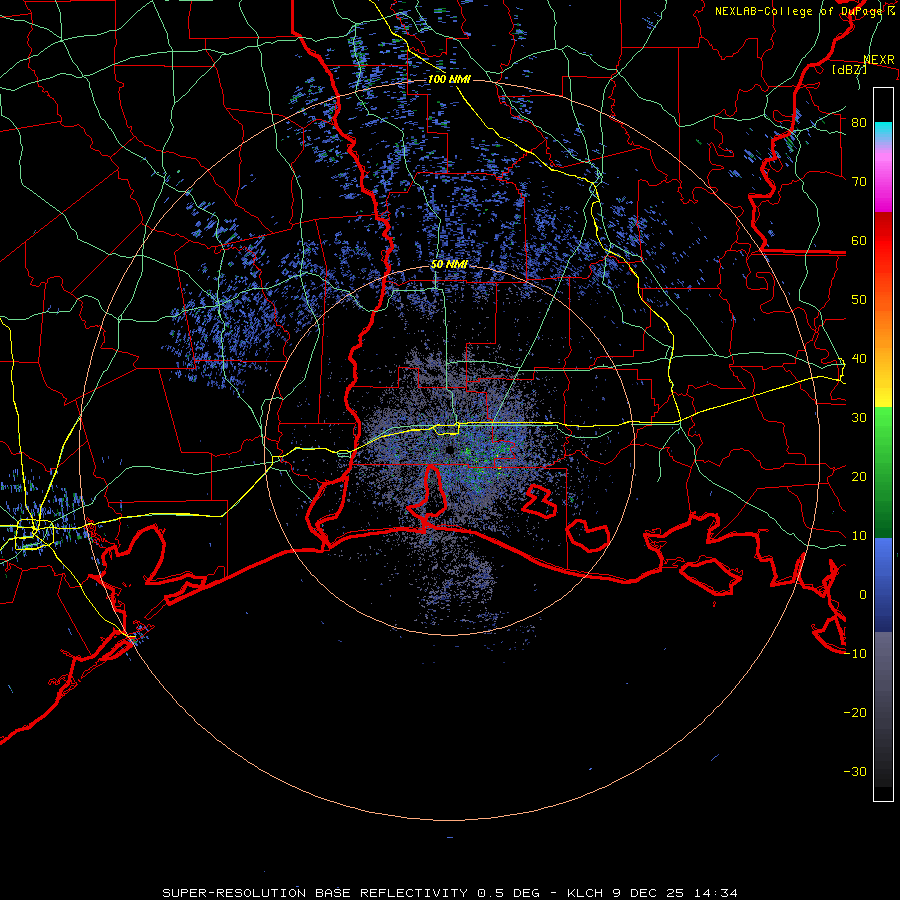900x900 pixels.
Task: Click the 40 dBZ scale value
Action: [859, 359]
